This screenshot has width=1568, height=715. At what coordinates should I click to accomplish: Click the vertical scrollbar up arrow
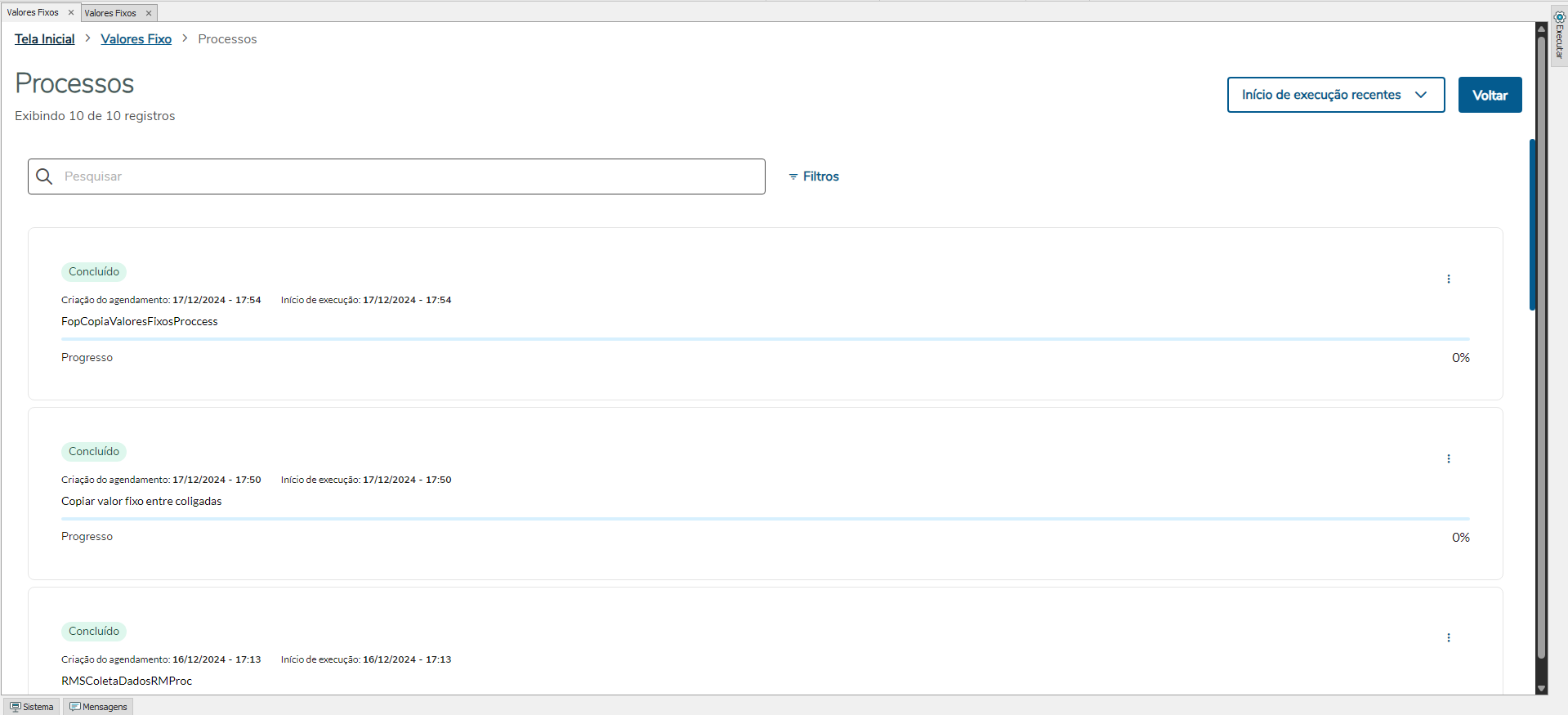point(1541,29)
